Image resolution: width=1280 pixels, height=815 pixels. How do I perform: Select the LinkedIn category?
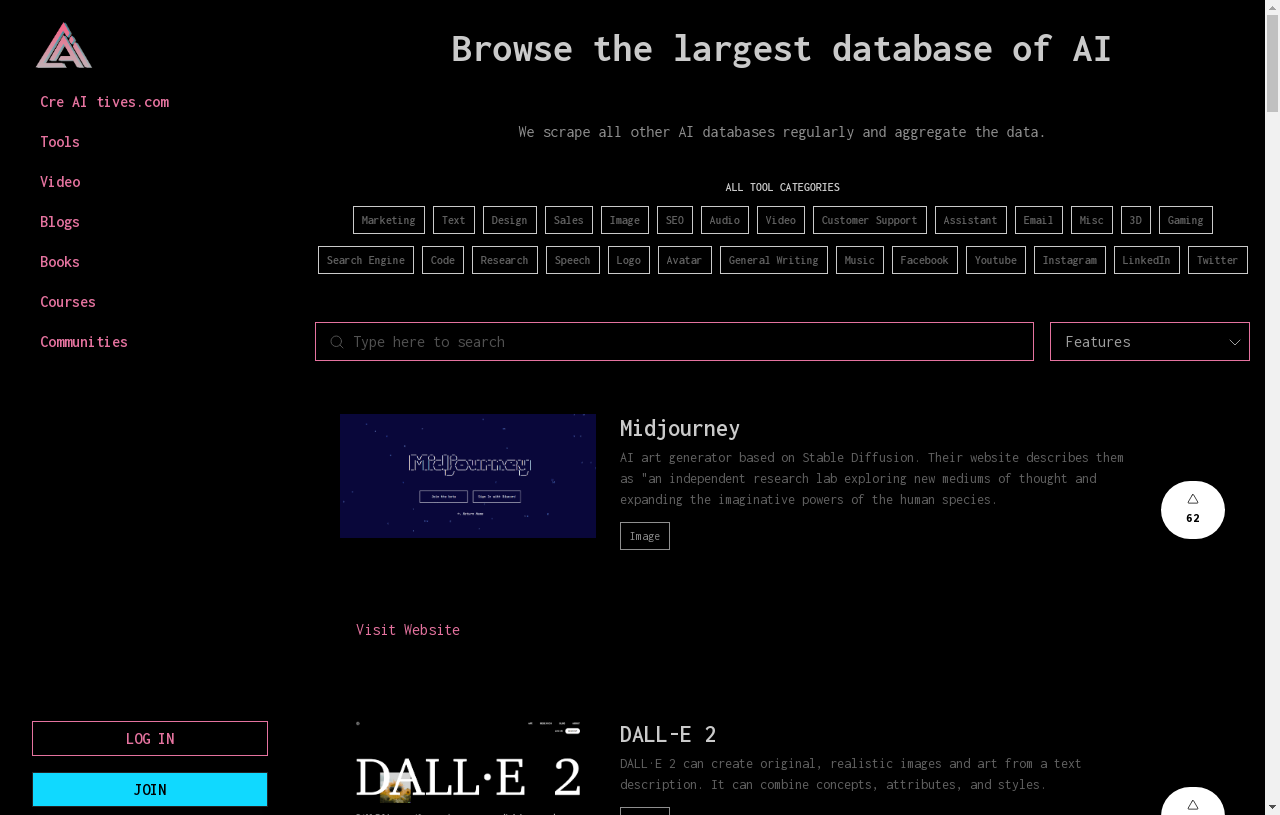(x=1147, y=260)
